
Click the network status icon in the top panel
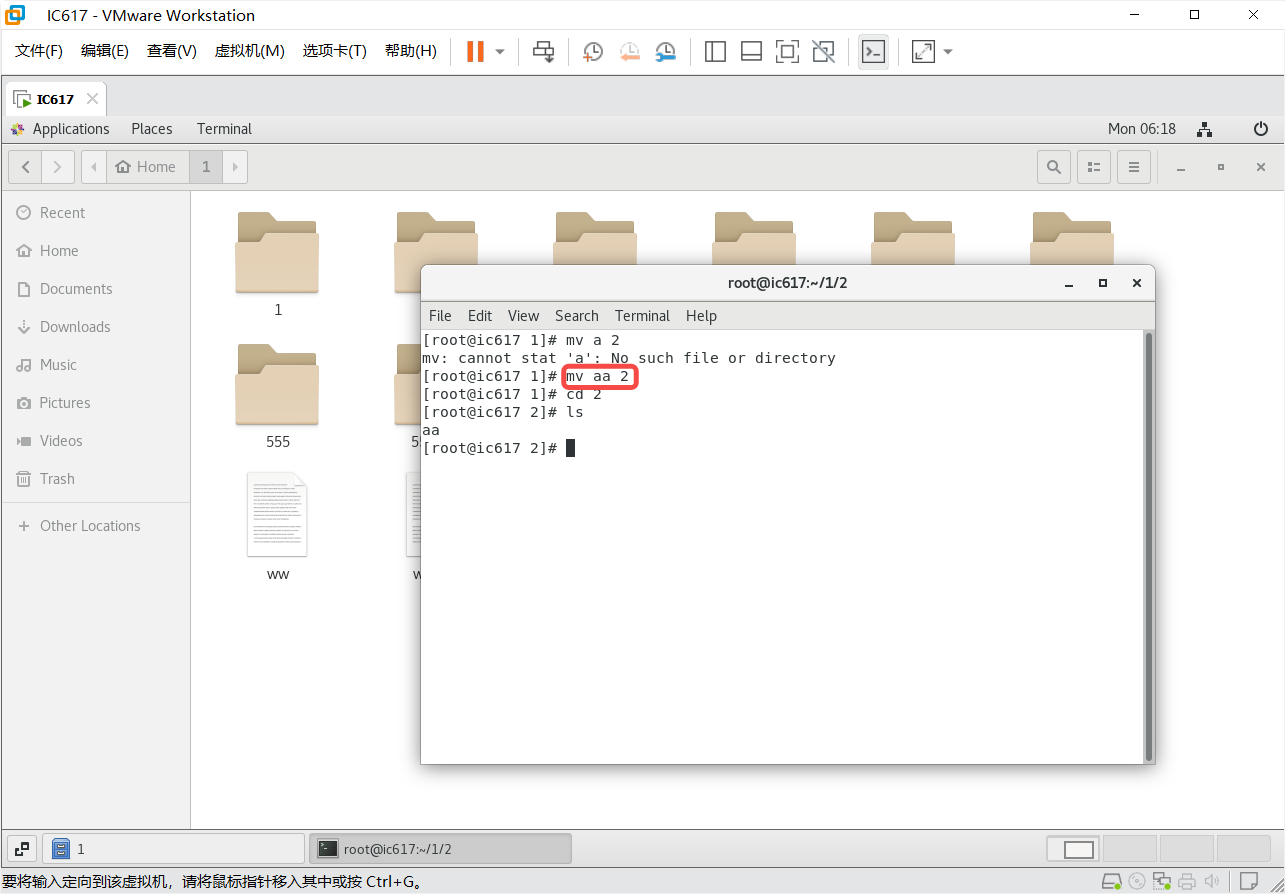(x=1205, y=129)
